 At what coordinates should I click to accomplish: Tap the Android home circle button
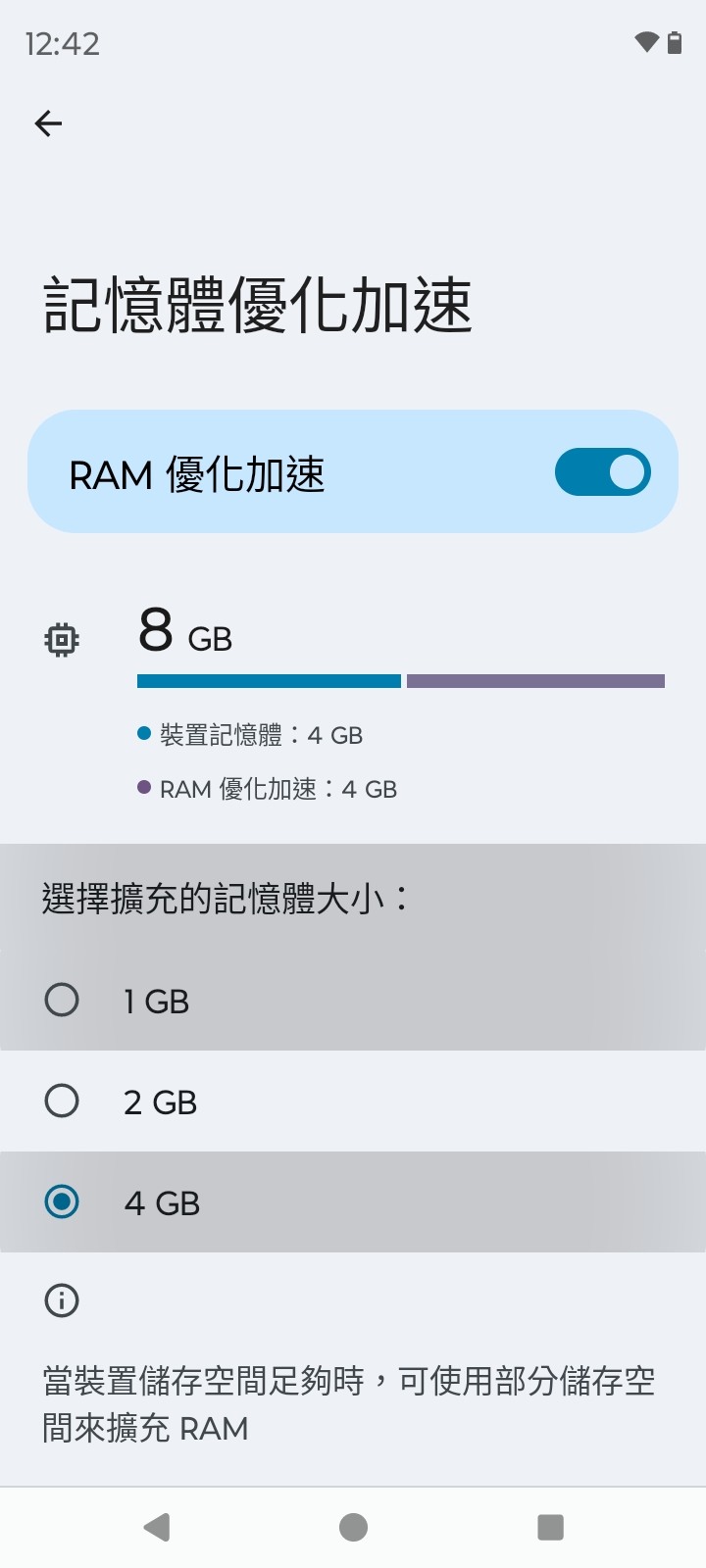click(353, 1527)
